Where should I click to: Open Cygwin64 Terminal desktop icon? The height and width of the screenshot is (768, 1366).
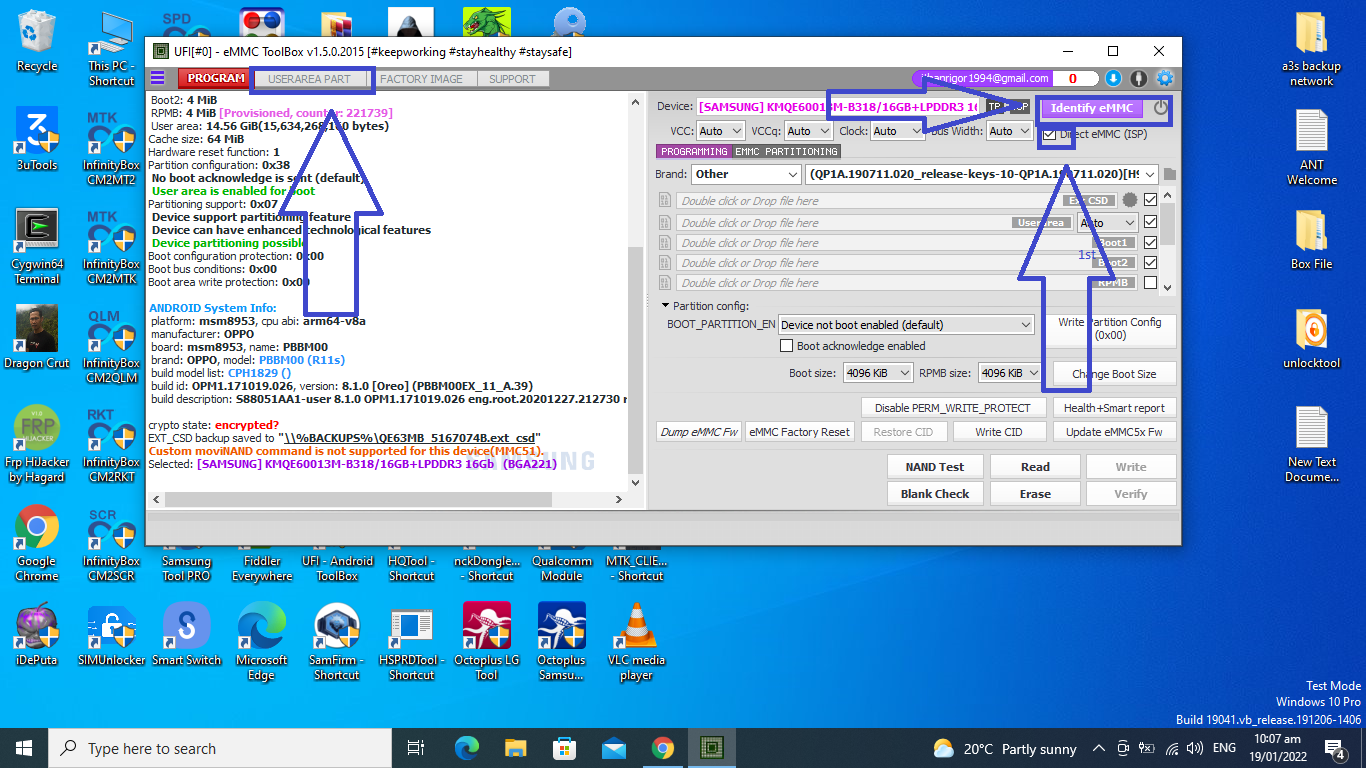point(37,246)
